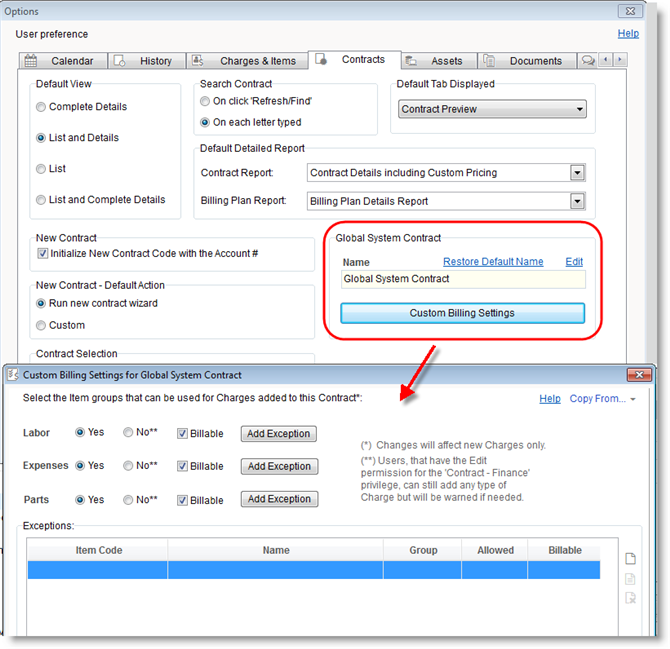This screenshot has width=670, height=649.
Task: Toggle Initialize New Contract Code checkbox
Action: tap(43, 254)
